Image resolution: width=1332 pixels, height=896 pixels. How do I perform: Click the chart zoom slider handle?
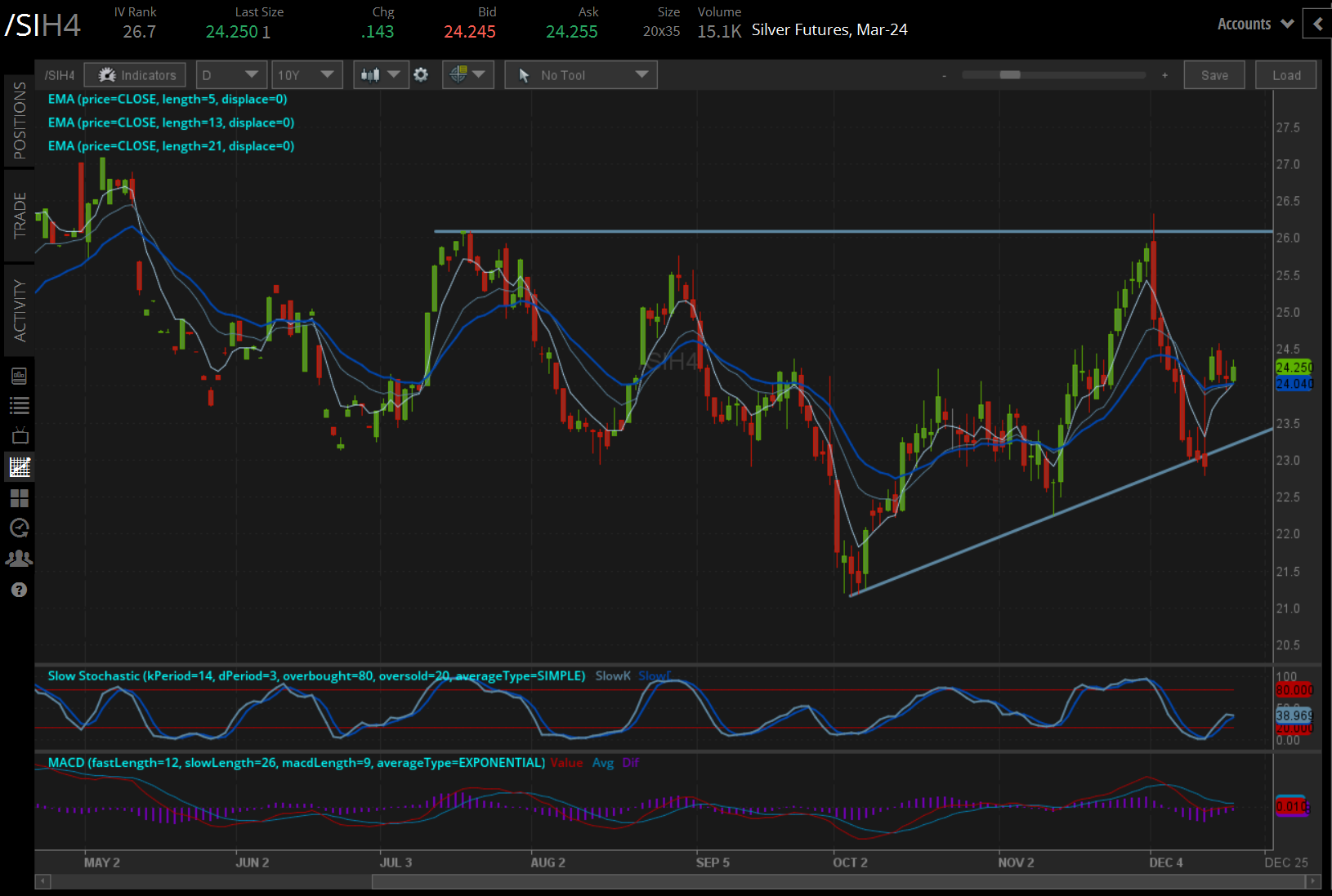[x=1010, y=75]
